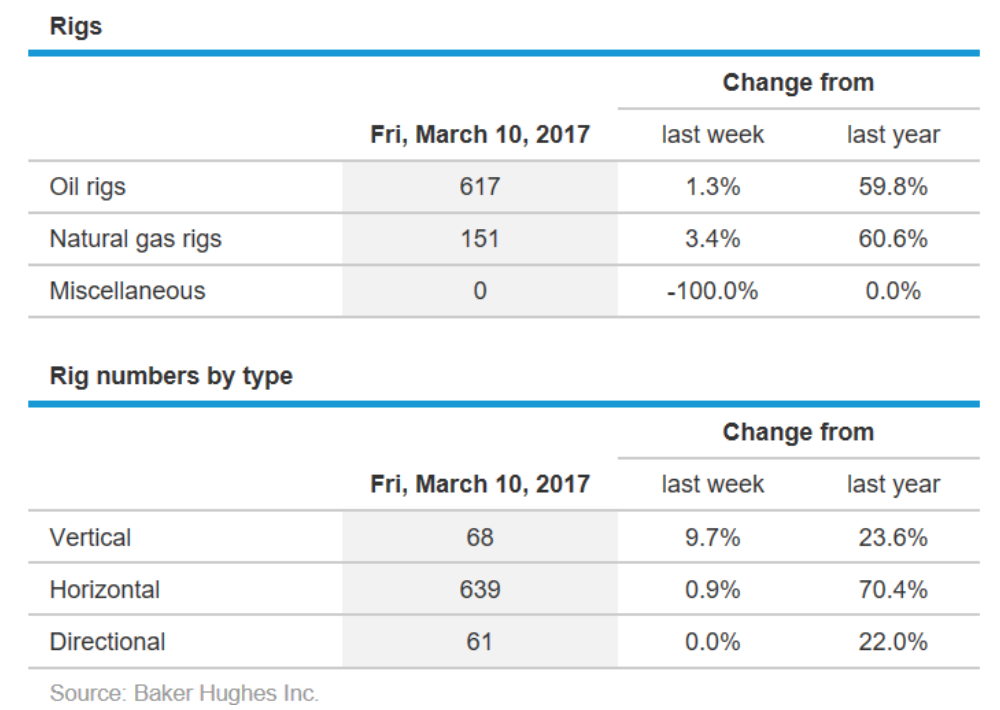Select the 3.4% natural gas weekly change
Screen dimensions: 1000x710
click(x=712, y=239)
